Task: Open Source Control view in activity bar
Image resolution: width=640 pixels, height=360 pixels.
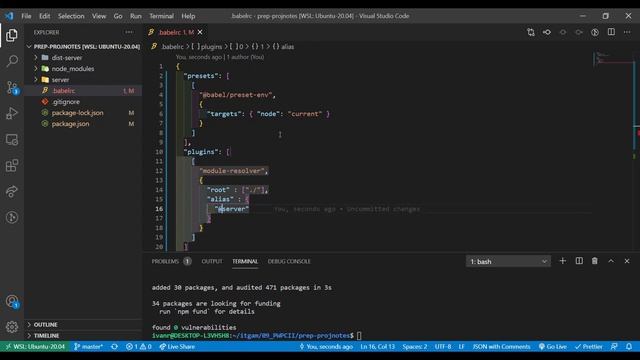Action: (12, 87)
